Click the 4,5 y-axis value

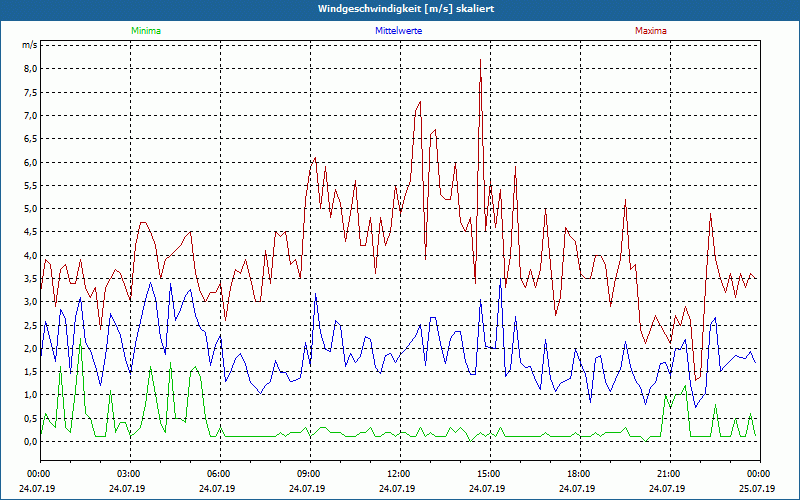pyautogui.click(x=31, y=232)
